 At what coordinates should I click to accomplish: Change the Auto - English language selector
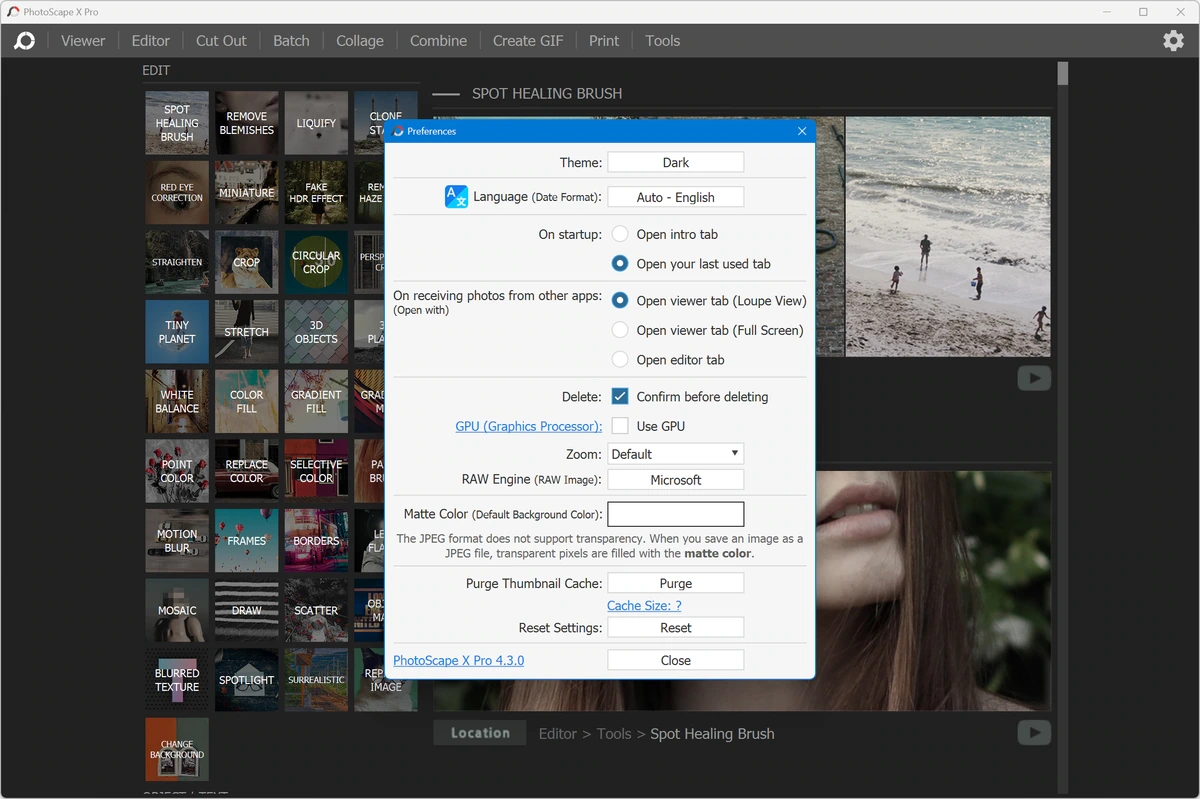pos(676,197)
